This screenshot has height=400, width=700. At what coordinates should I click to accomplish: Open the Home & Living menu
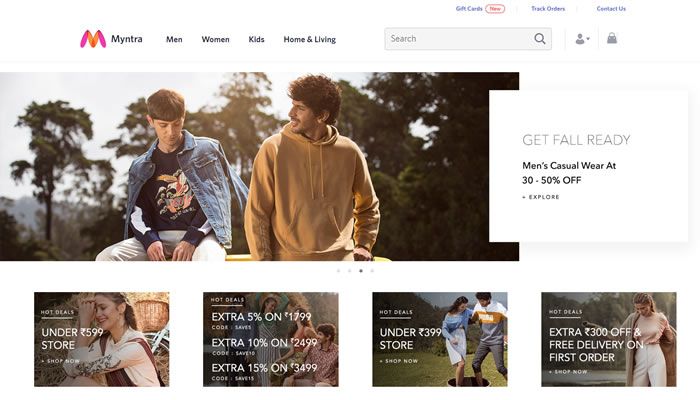click(309, 40)
